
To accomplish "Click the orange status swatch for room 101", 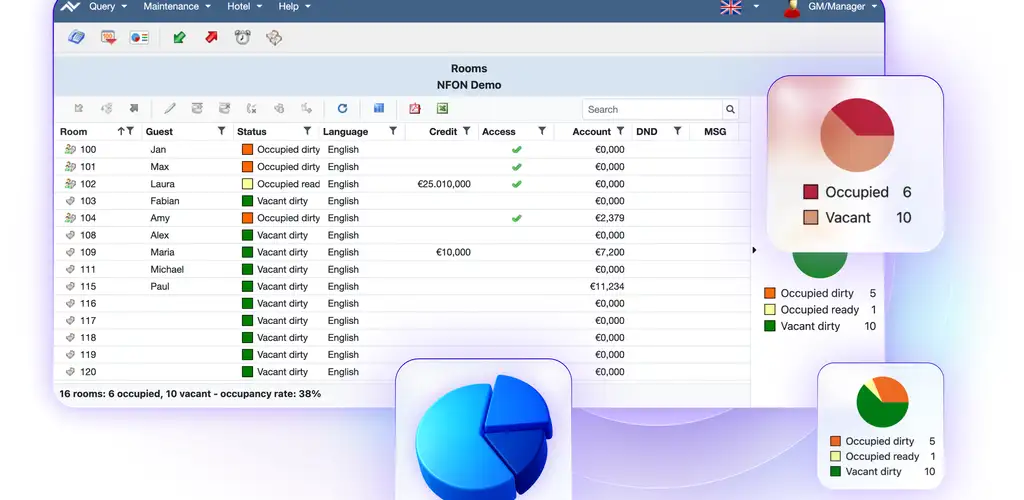I will click(248, 167).
